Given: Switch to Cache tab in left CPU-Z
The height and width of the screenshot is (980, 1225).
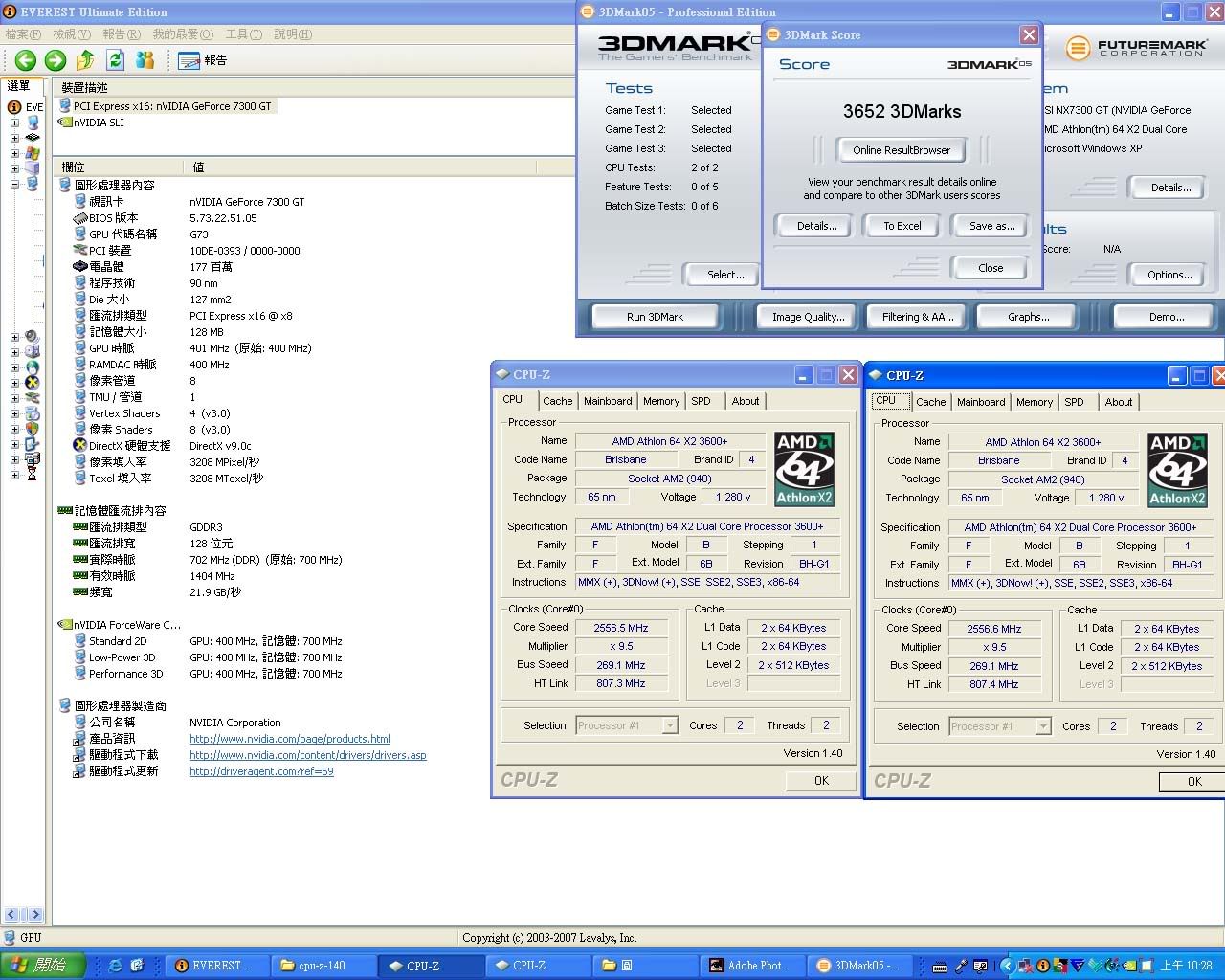Looking at the screenshot, I should point(558,401).
